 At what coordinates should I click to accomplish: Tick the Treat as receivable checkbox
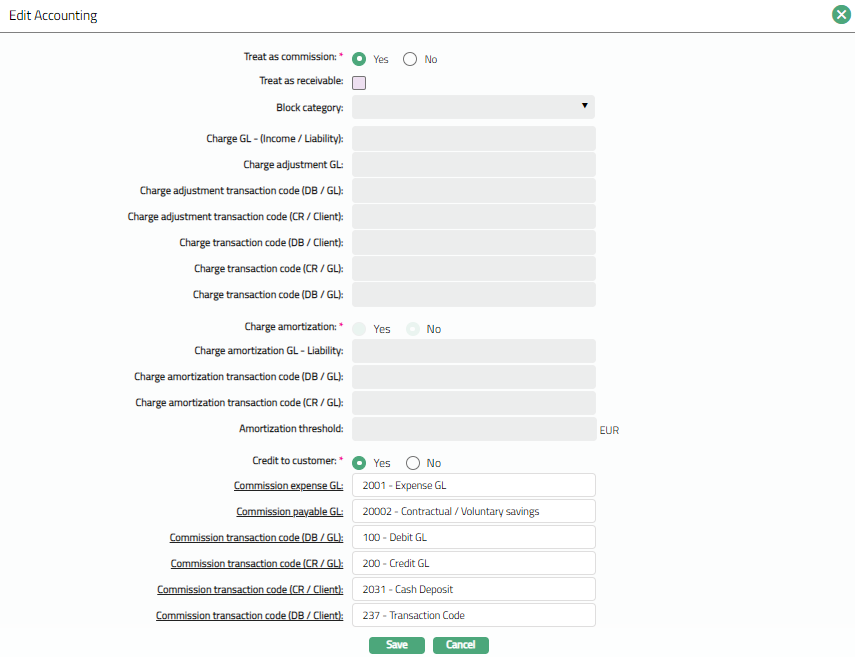pyautogui.click(x=359, y=83)
